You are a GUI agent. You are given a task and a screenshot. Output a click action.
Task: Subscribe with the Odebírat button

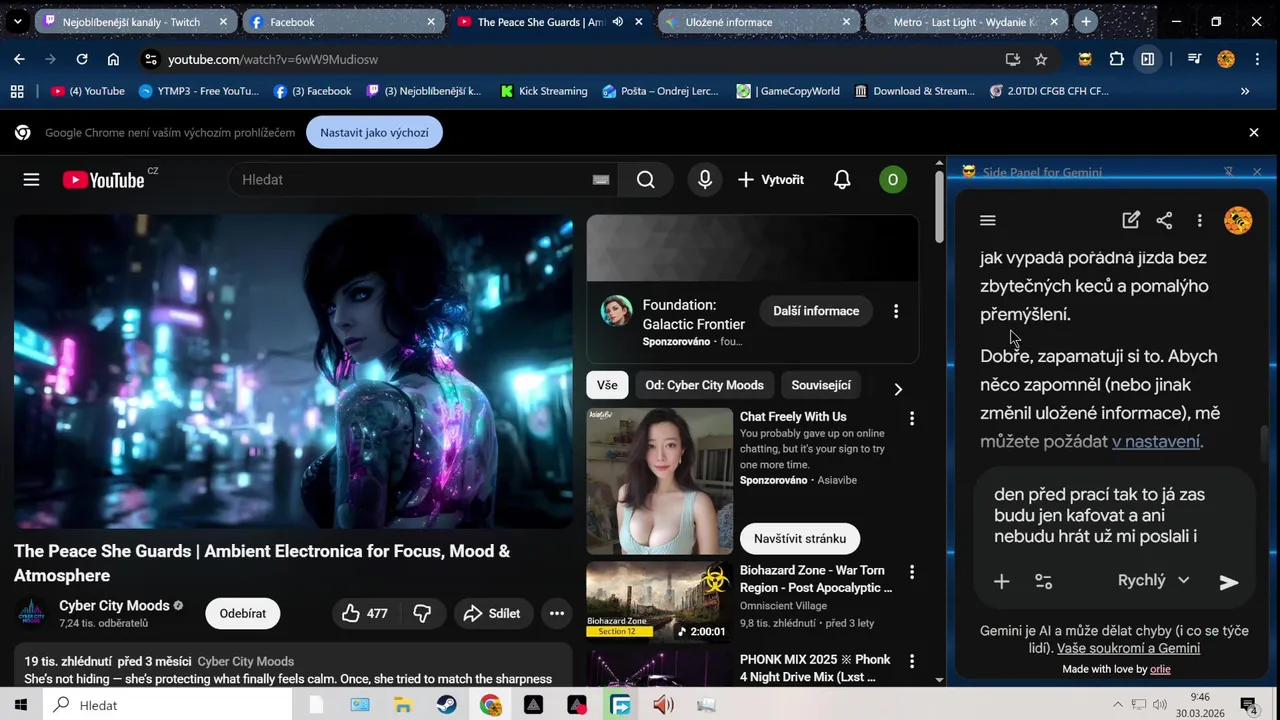[243, 613]
